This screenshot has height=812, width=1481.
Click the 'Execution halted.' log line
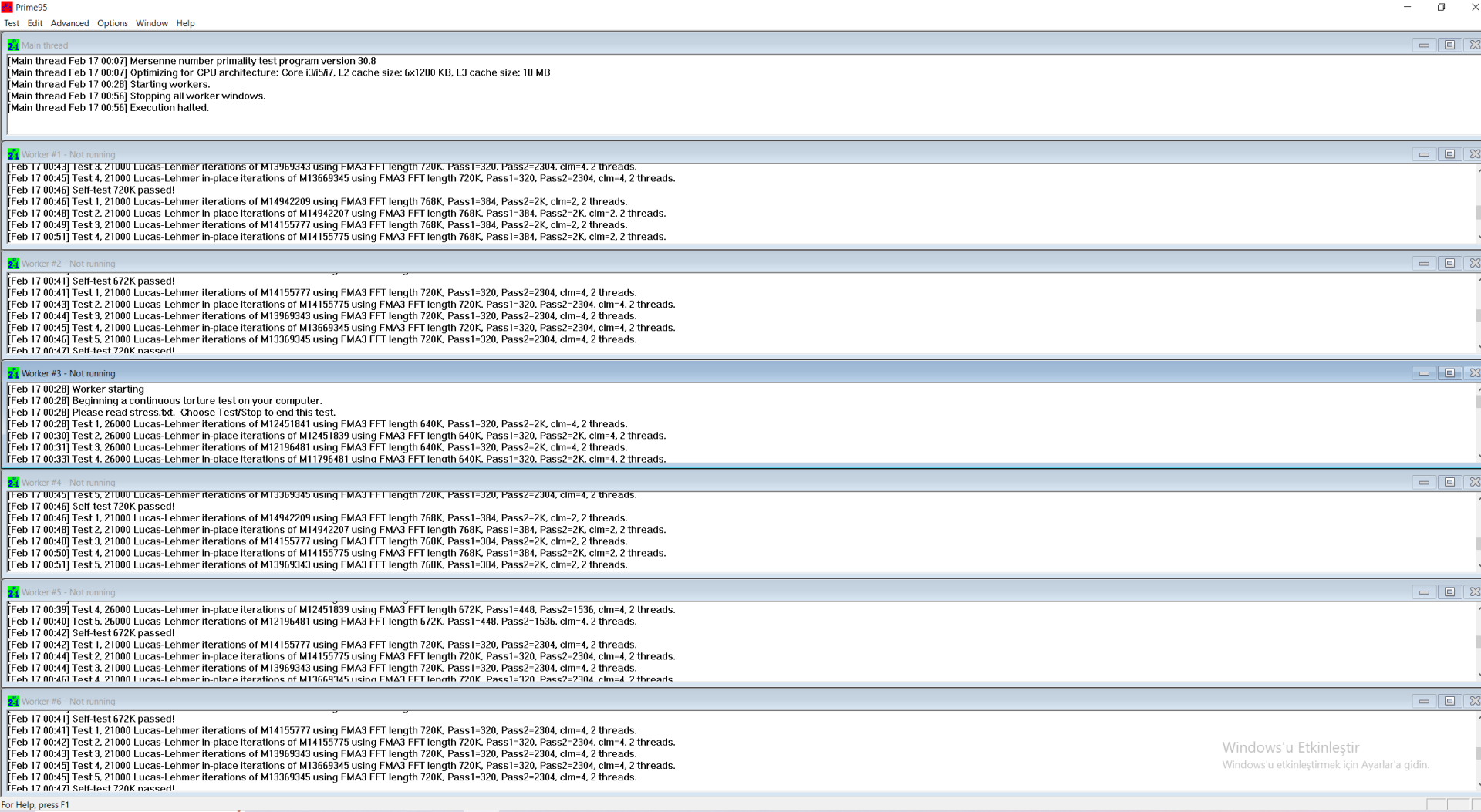tap(109, 107)
